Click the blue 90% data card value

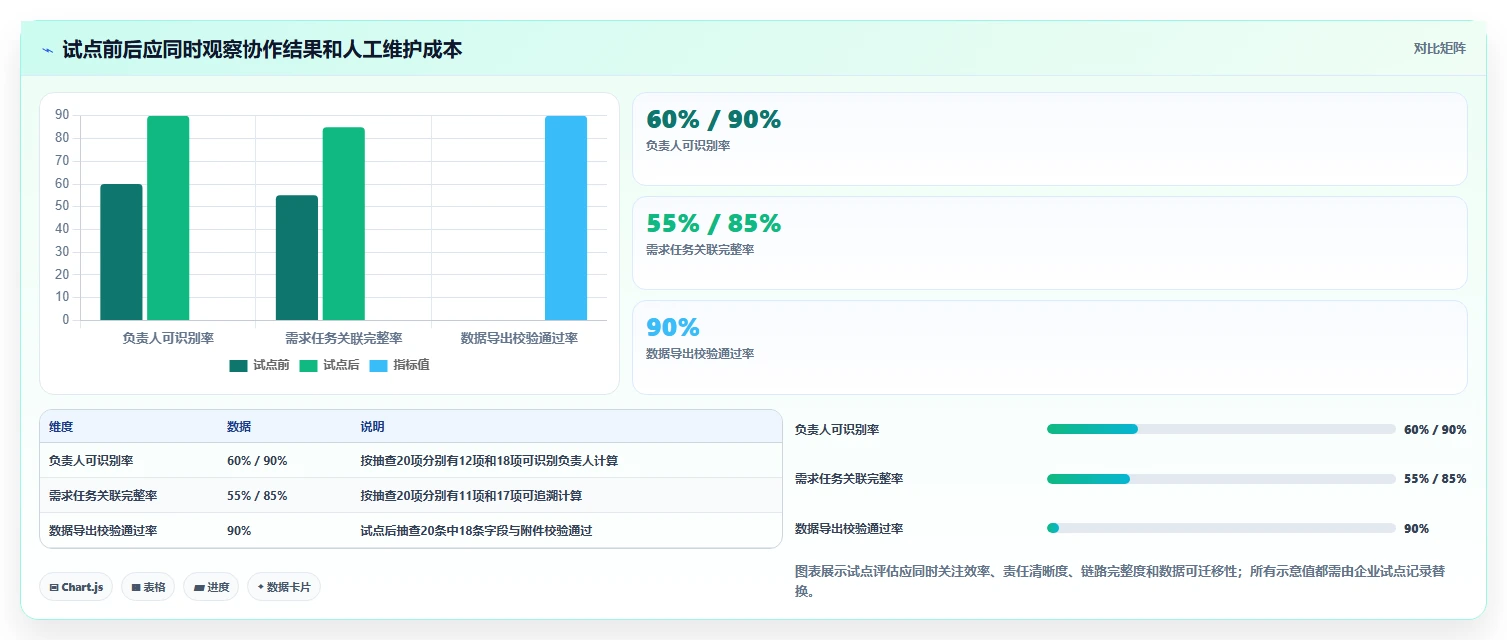coord(673,327)
